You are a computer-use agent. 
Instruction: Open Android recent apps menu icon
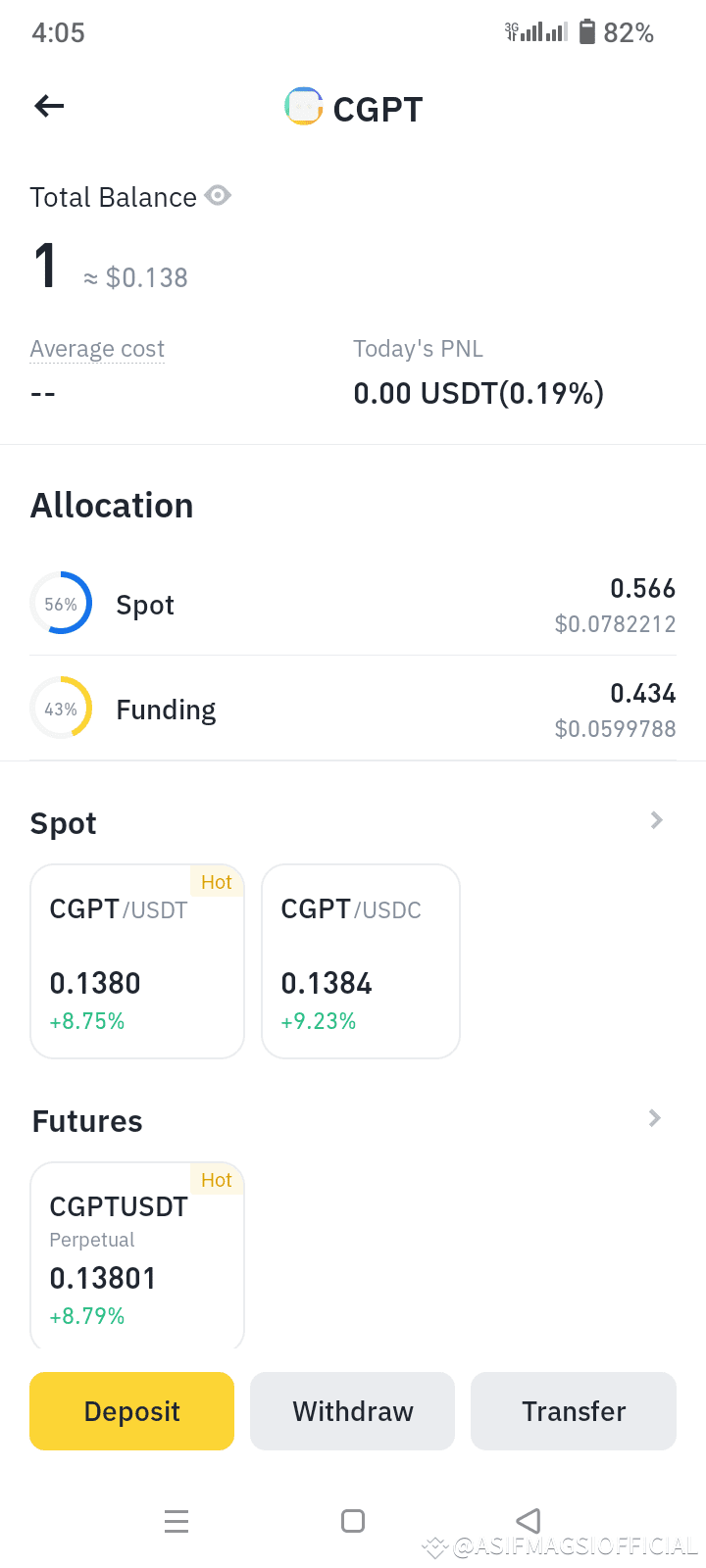coord(176,1521)
